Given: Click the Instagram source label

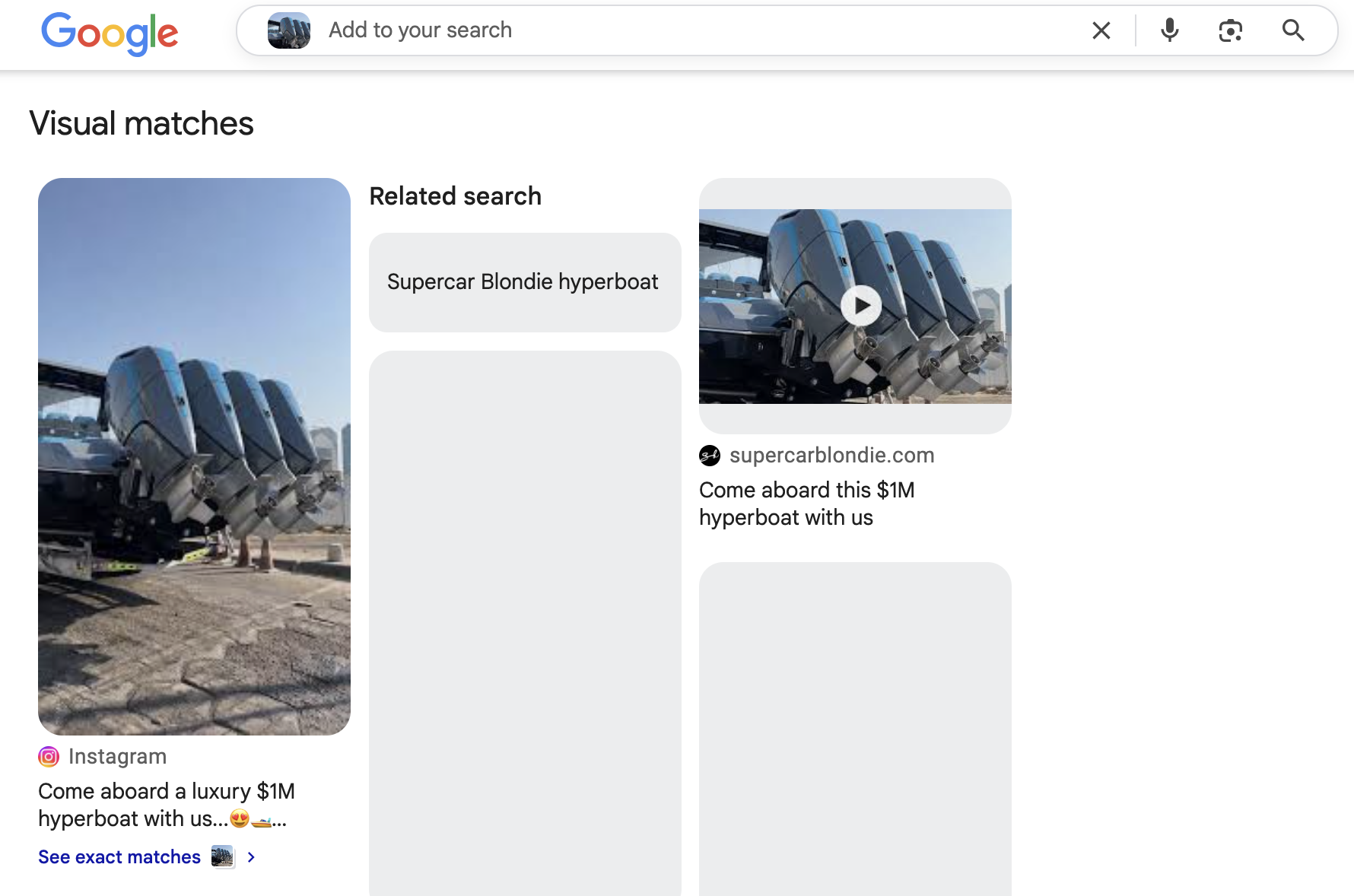Looking at the screenshot, I should (x=117, y=757).
